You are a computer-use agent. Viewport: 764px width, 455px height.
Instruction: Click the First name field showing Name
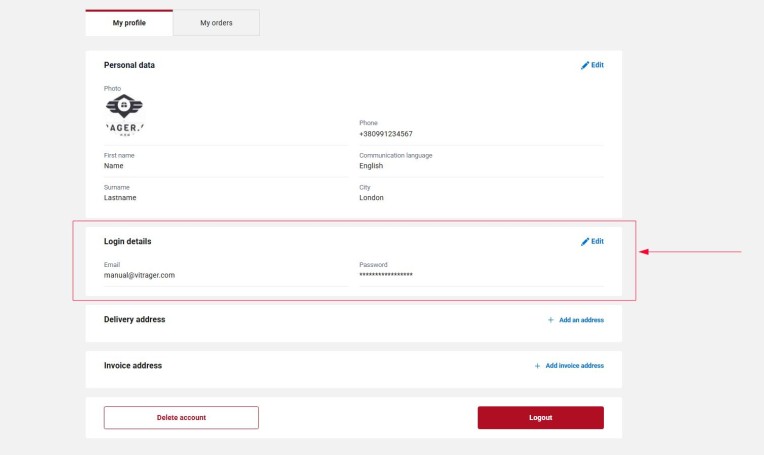tap(114, 166)
